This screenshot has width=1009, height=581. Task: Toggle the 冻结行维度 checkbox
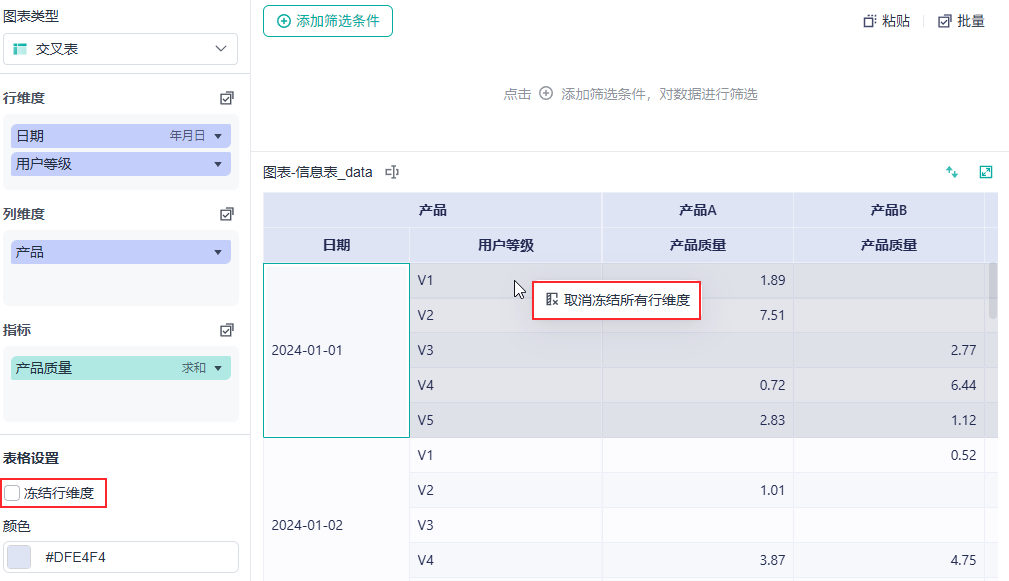[x=12, y=493]
